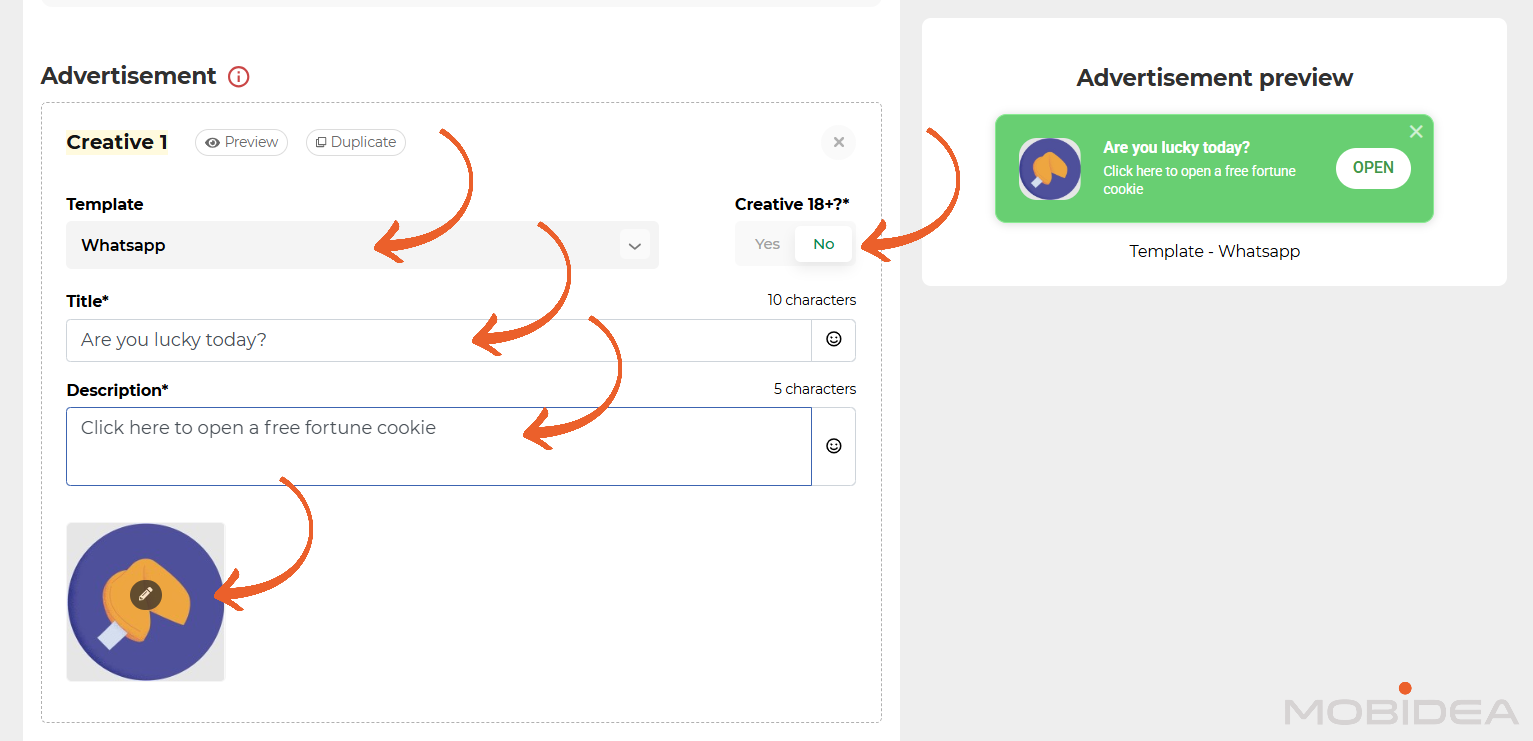Screen dimensions: 1533x741
Task: Click the preview headline 'Are you lucky today?'
Action: (1176, 148)
